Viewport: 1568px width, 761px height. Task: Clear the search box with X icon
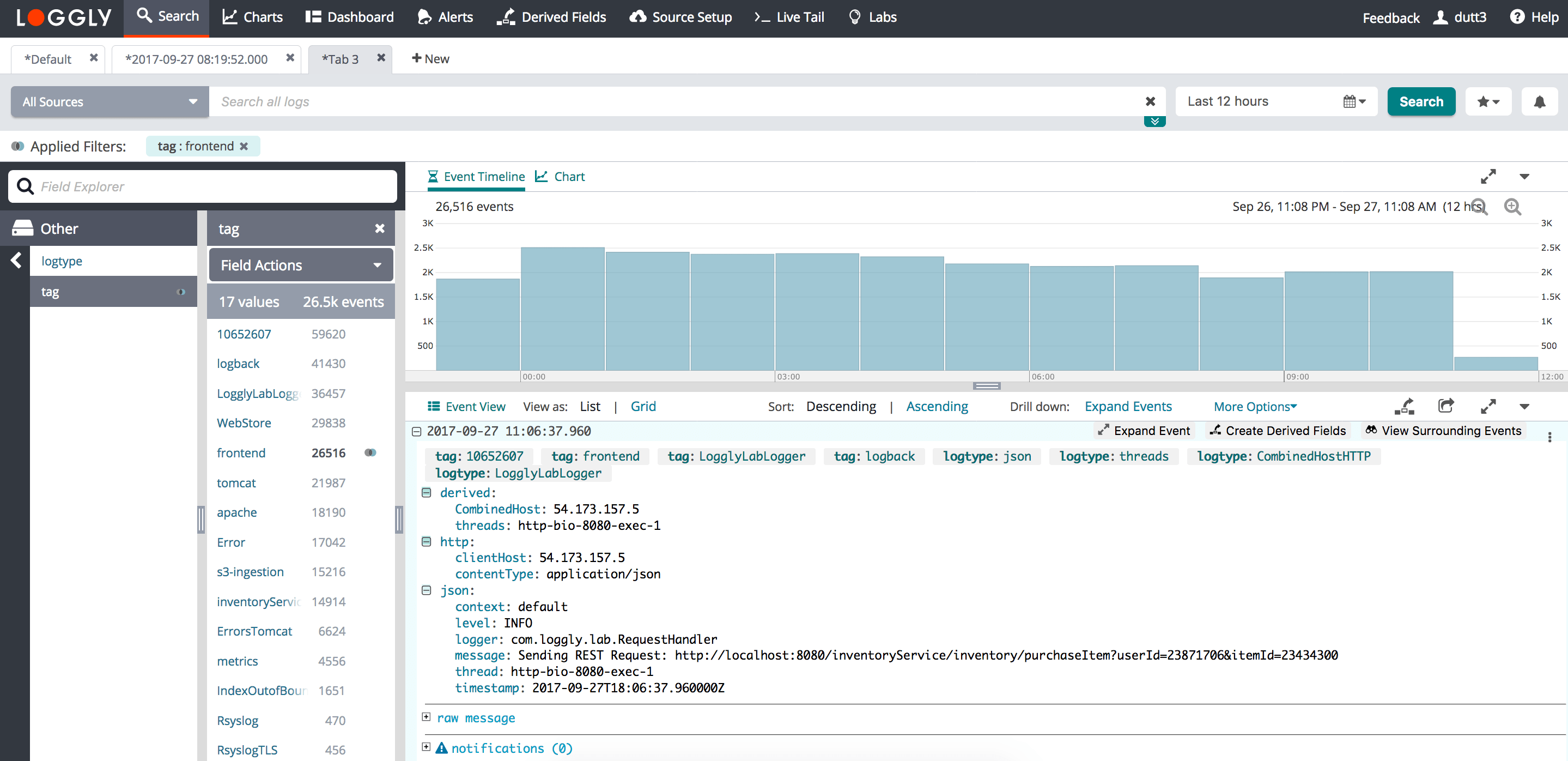[1150, 102]
